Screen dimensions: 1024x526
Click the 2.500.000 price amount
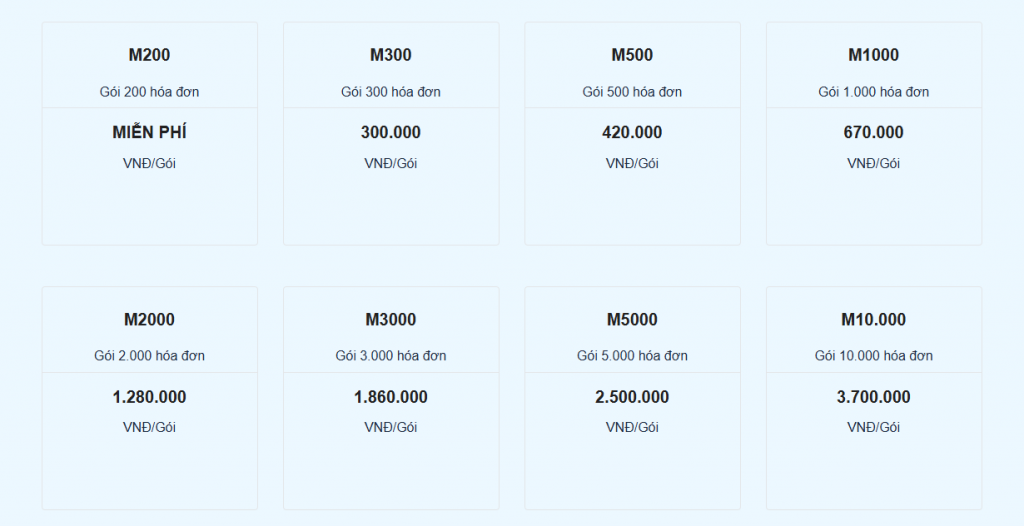click(632, 397)
